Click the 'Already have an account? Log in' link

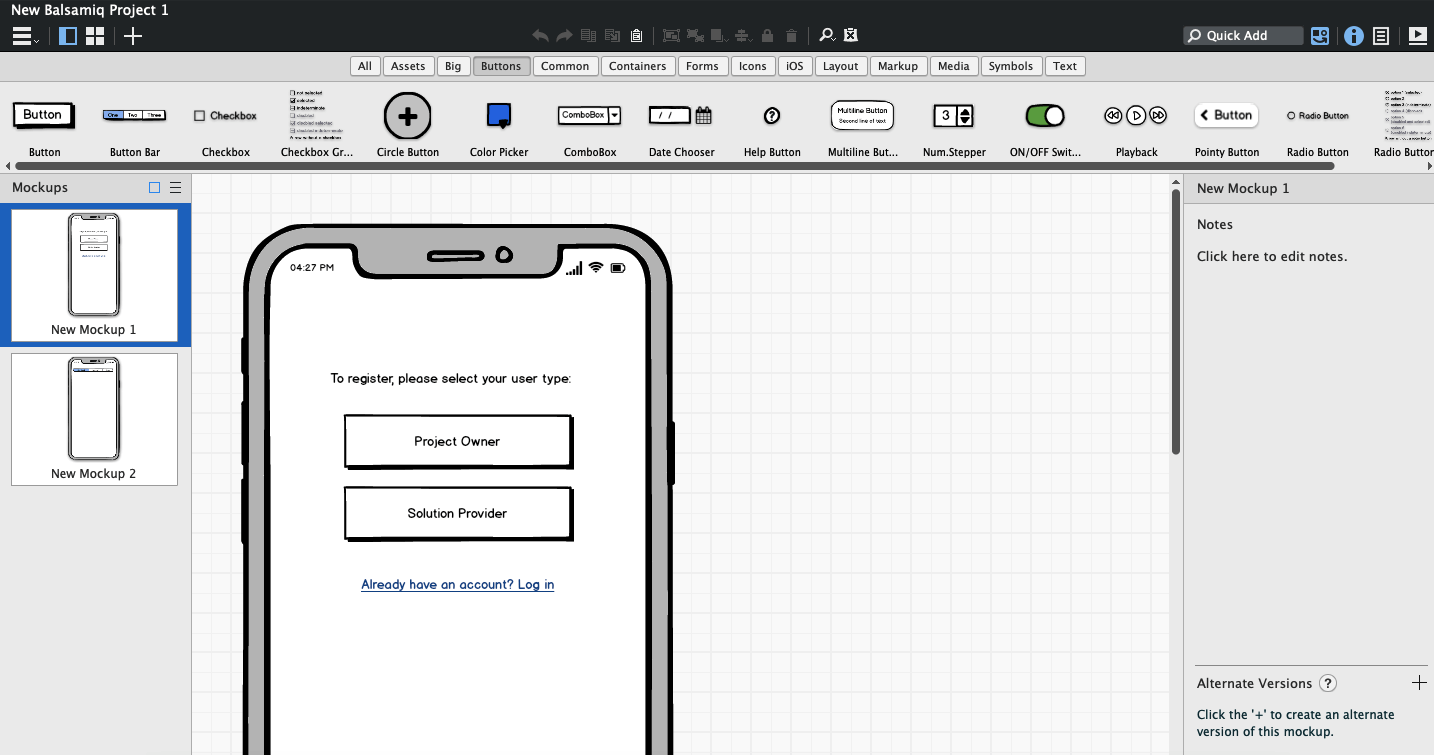[x=458, y=584]
